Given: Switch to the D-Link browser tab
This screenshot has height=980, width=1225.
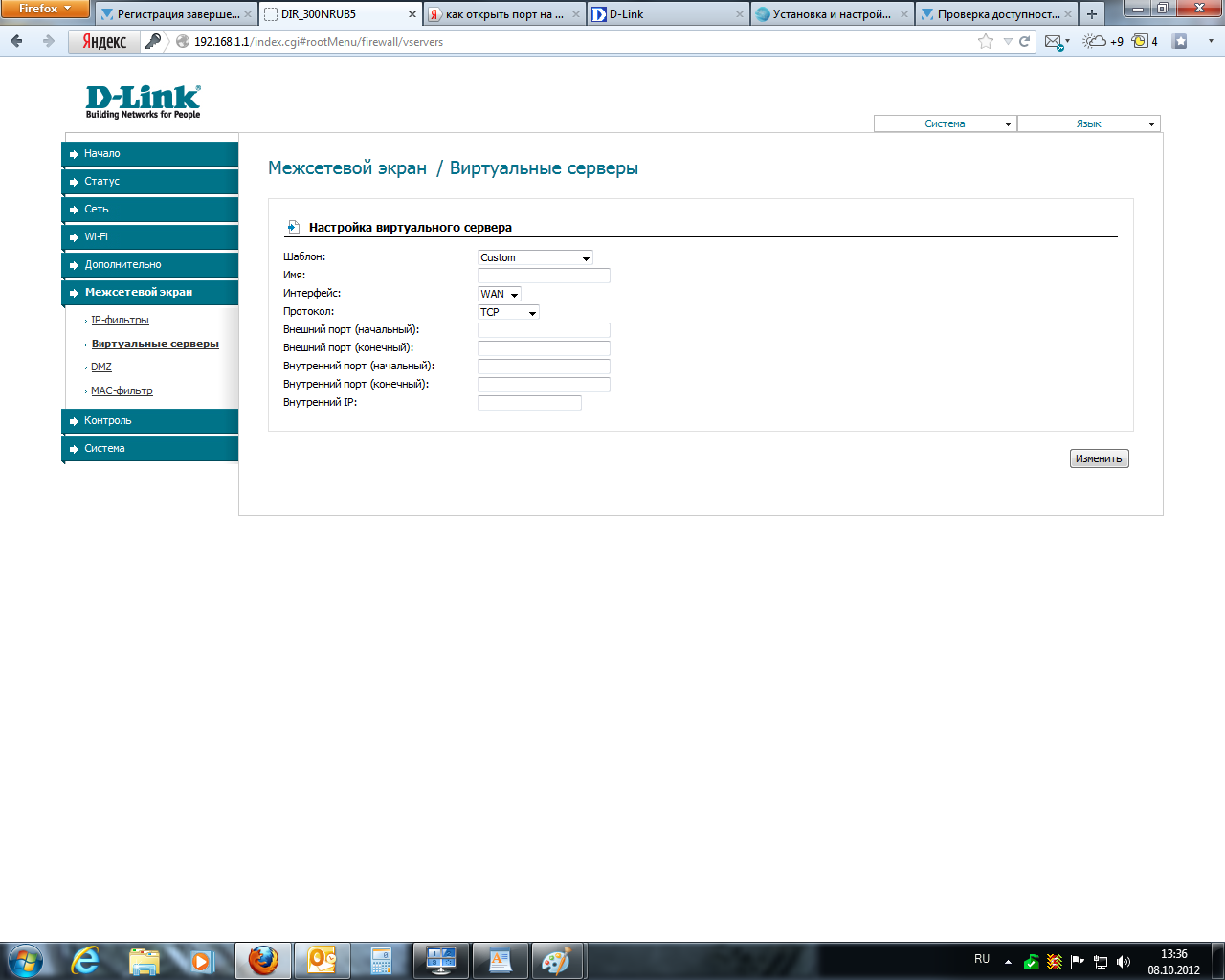Looking at the screenshot, I should 666,14.
